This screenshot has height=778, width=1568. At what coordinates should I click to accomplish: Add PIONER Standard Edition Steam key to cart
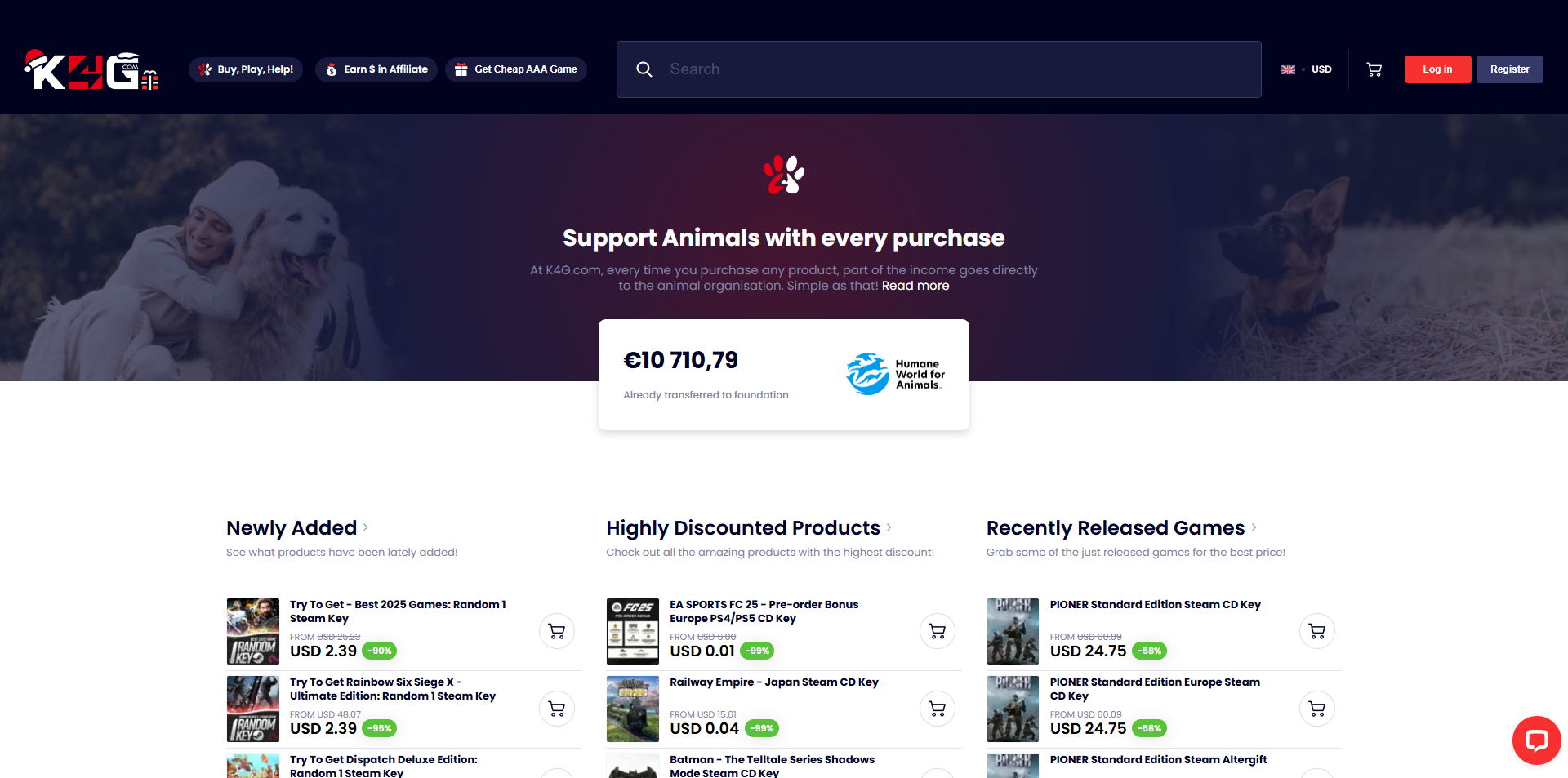click(1316, 631)
